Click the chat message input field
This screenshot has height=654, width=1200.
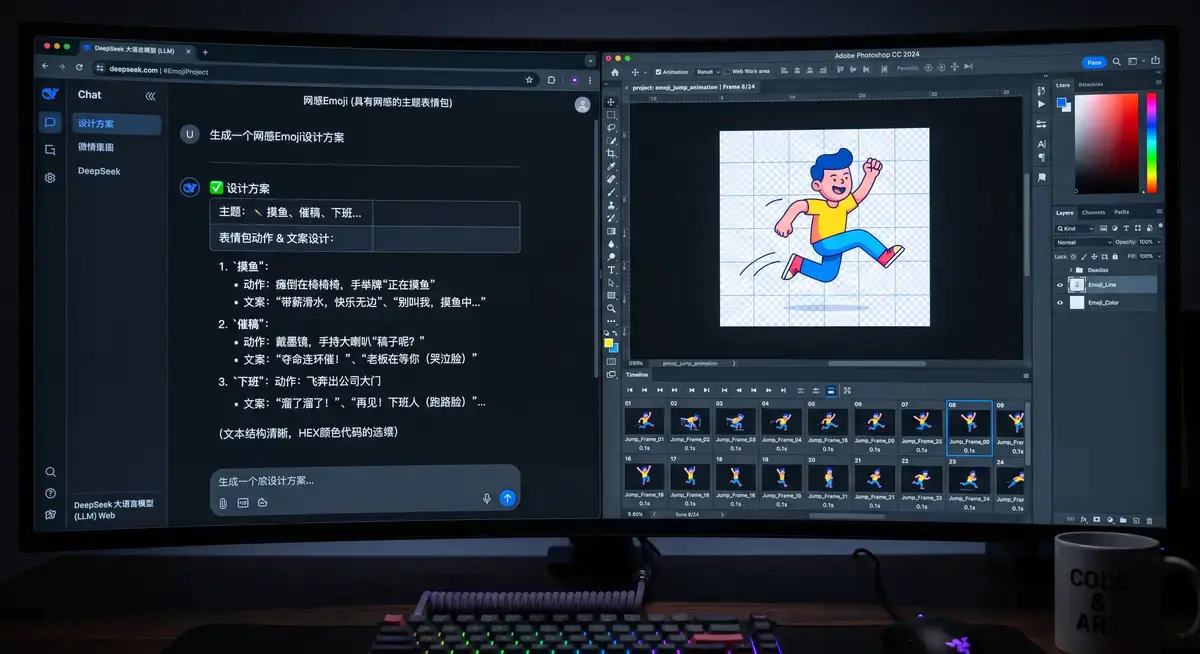pos(365,490)
